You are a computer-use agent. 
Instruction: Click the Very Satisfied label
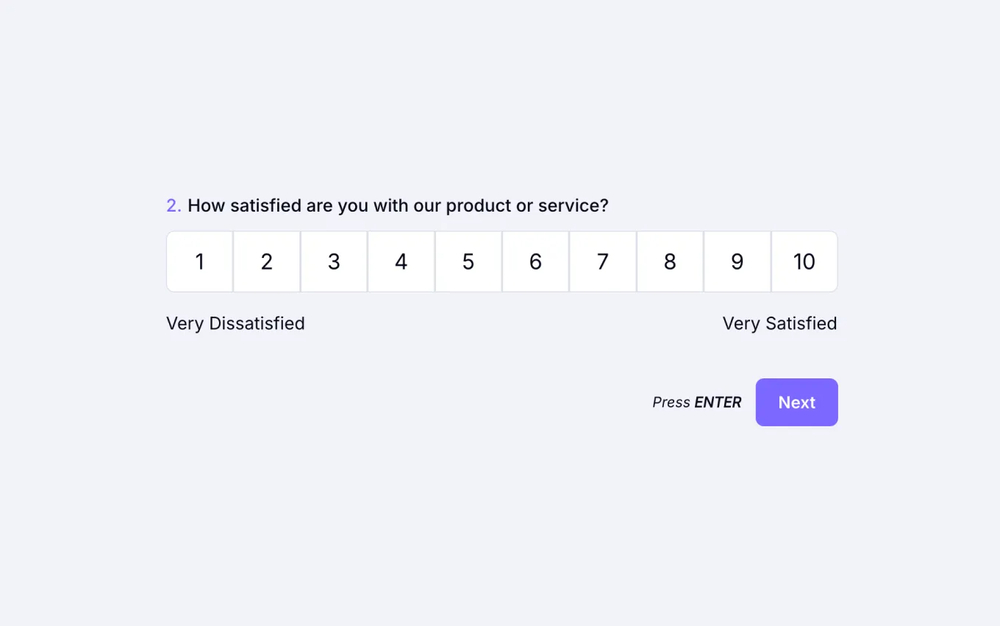[780, 323]
